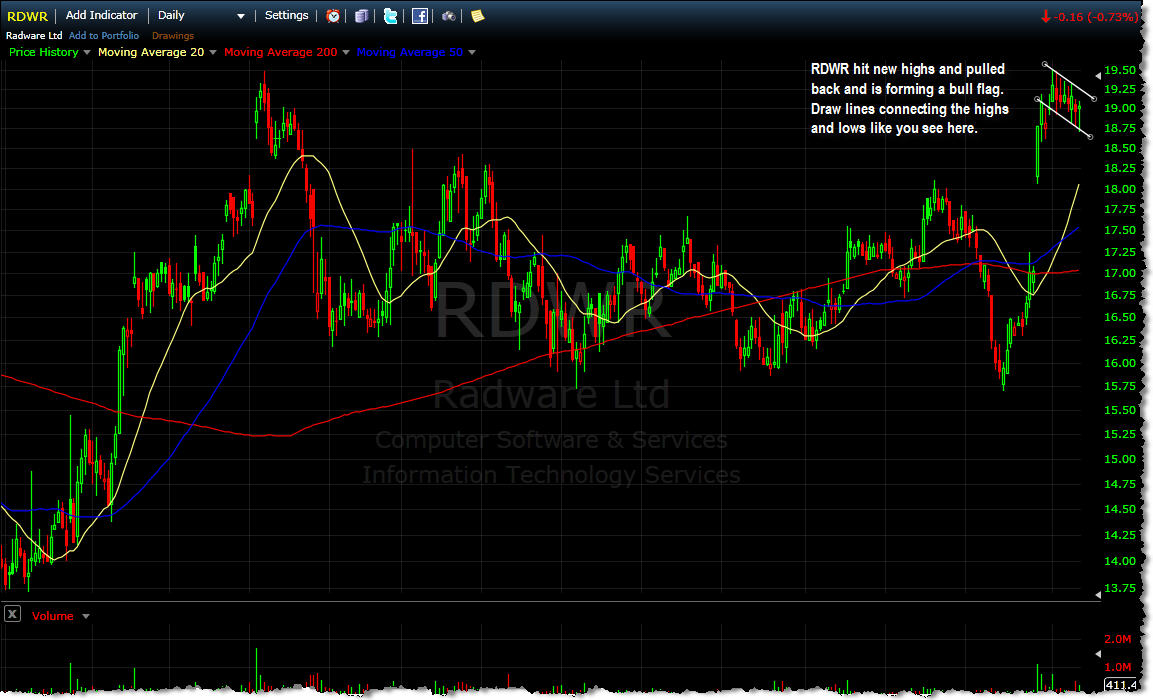Take chart snapshot with camera icon
The height and width of the screenshot is (700, 1153).
[449, 15]
